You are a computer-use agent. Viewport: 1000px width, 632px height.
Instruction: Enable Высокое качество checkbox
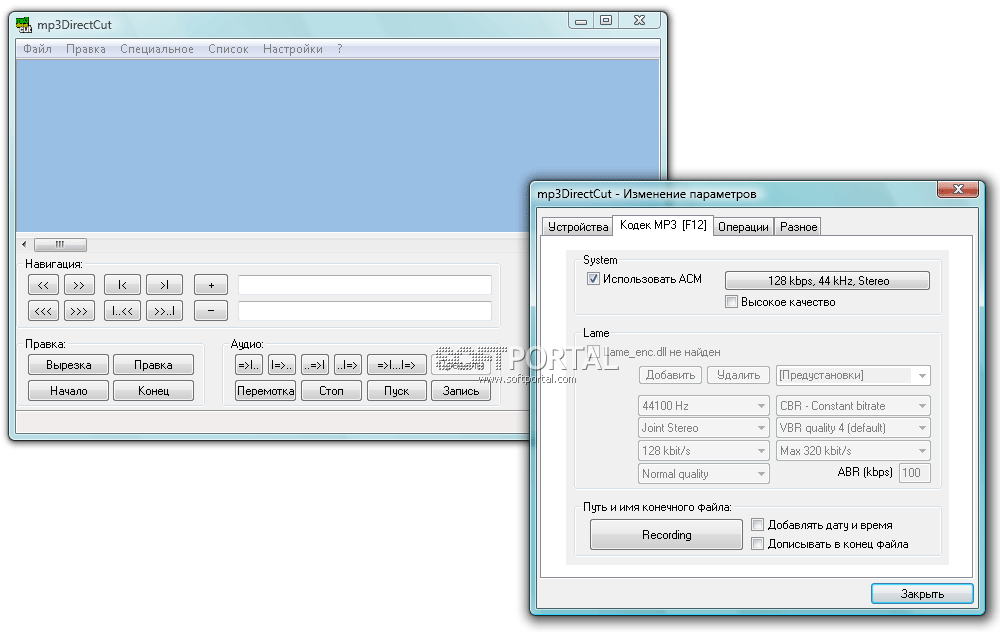click(732, 302)
